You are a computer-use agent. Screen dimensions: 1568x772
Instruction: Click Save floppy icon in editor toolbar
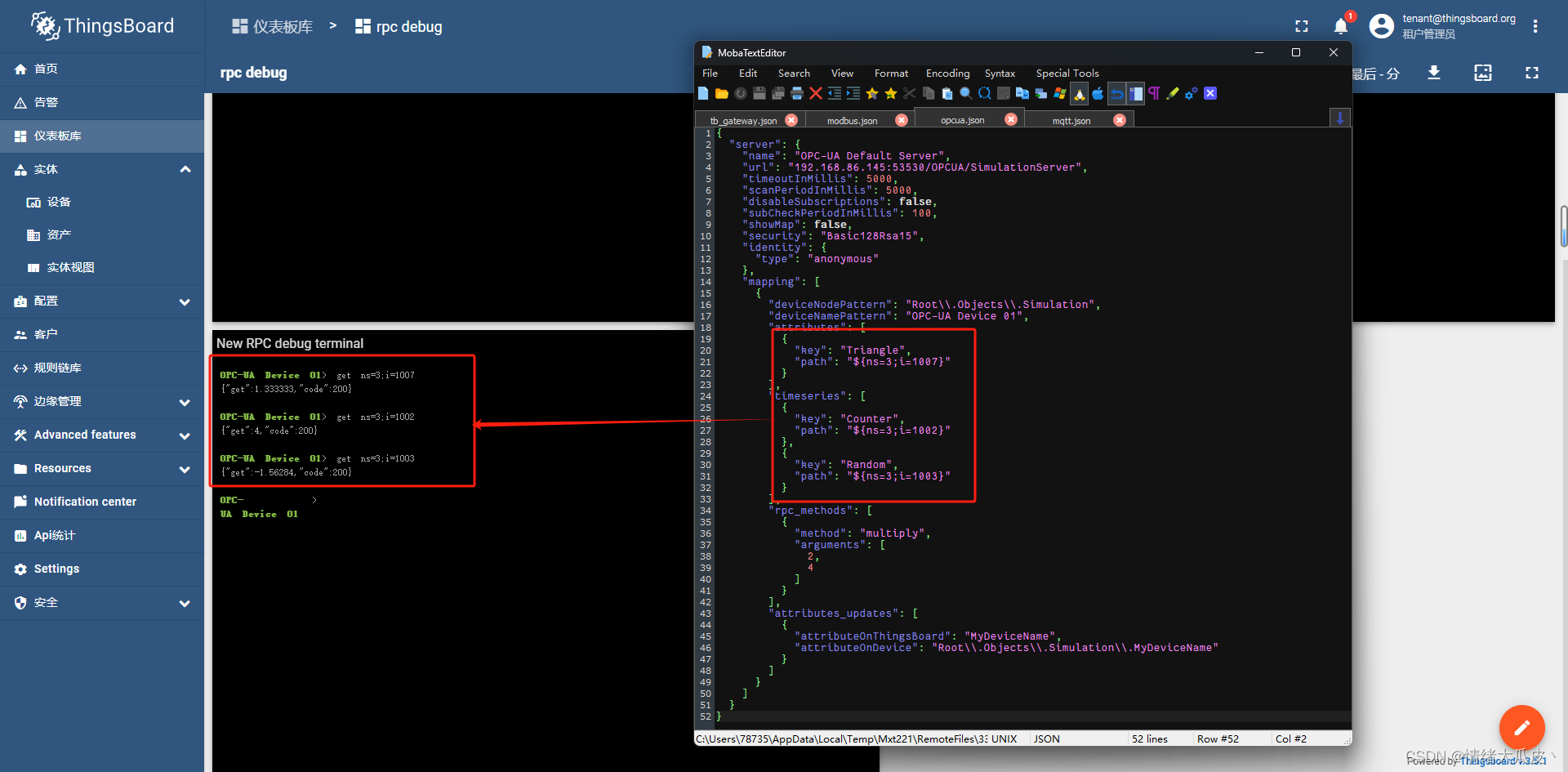click(759, 93)
